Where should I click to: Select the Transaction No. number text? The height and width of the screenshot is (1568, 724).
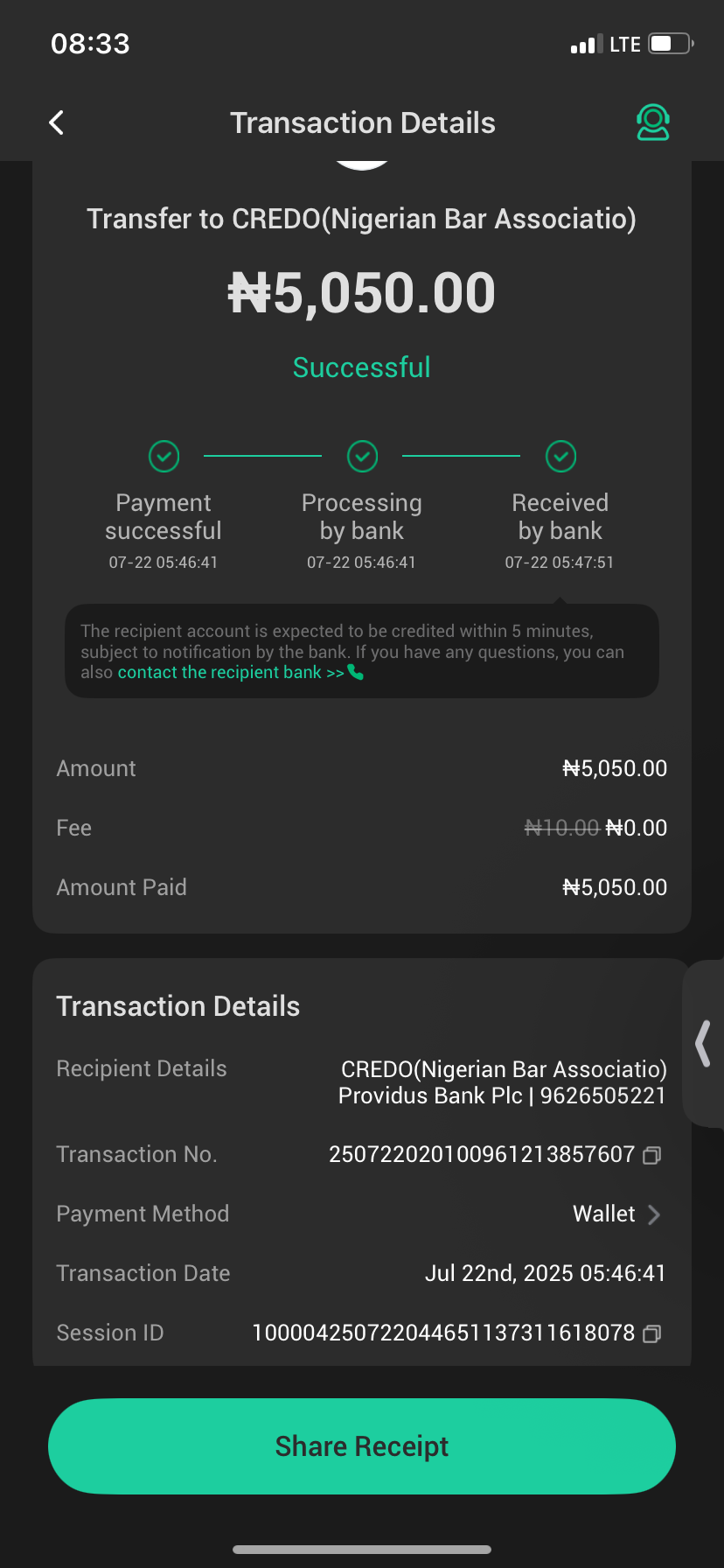[x=481, y=1155]
